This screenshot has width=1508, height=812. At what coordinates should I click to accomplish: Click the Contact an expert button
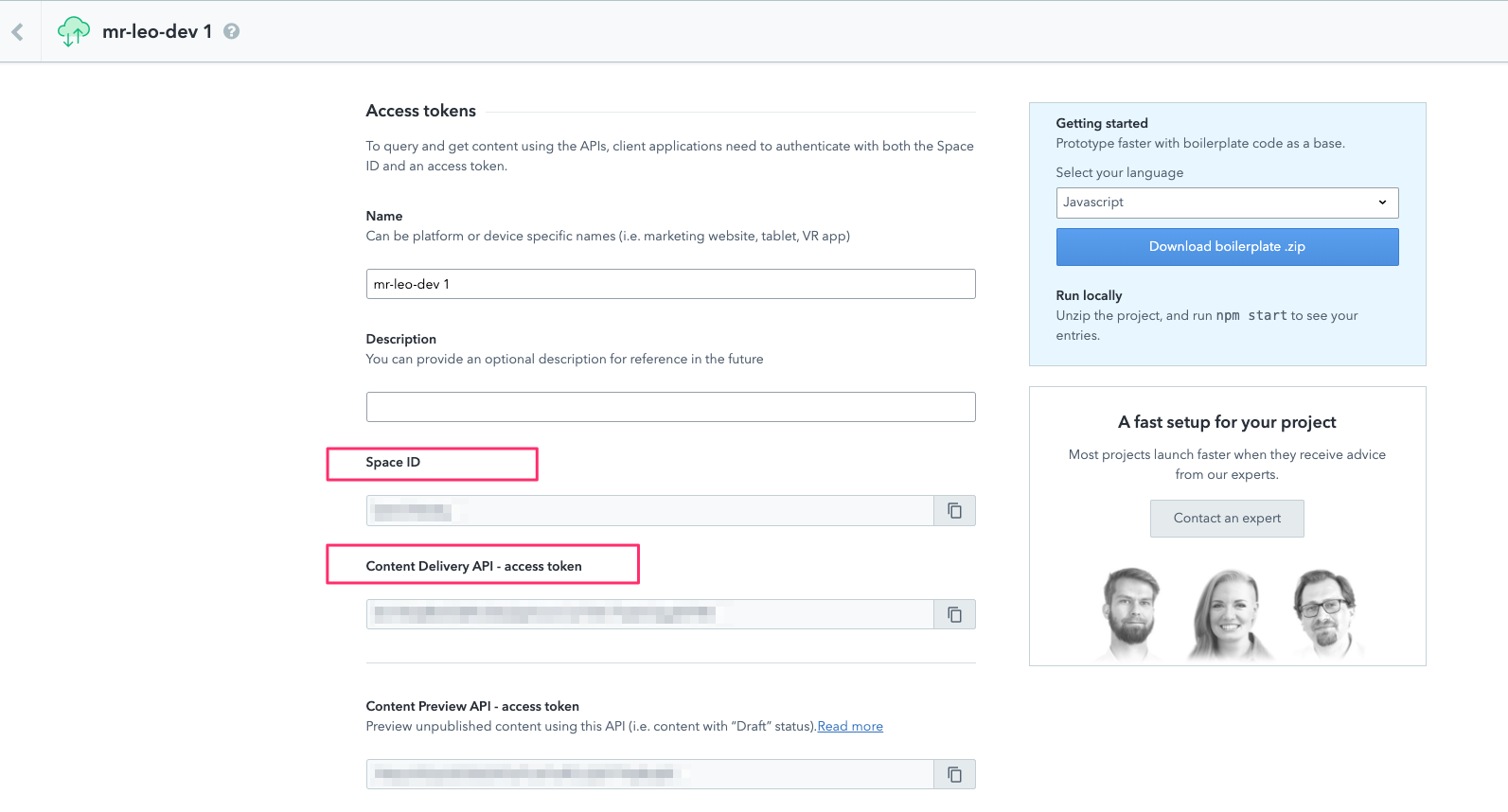pyautogui.click(x=1227, y=519)
